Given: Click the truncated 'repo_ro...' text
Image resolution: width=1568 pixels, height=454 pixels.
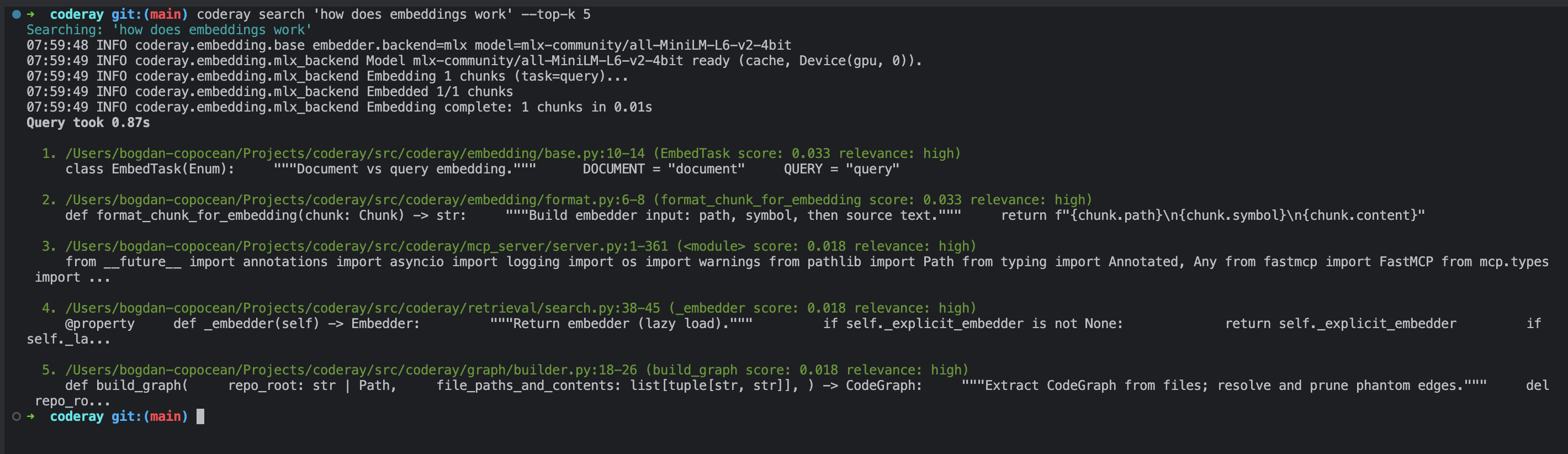Looking at the screenshot, I should (72, 402).
